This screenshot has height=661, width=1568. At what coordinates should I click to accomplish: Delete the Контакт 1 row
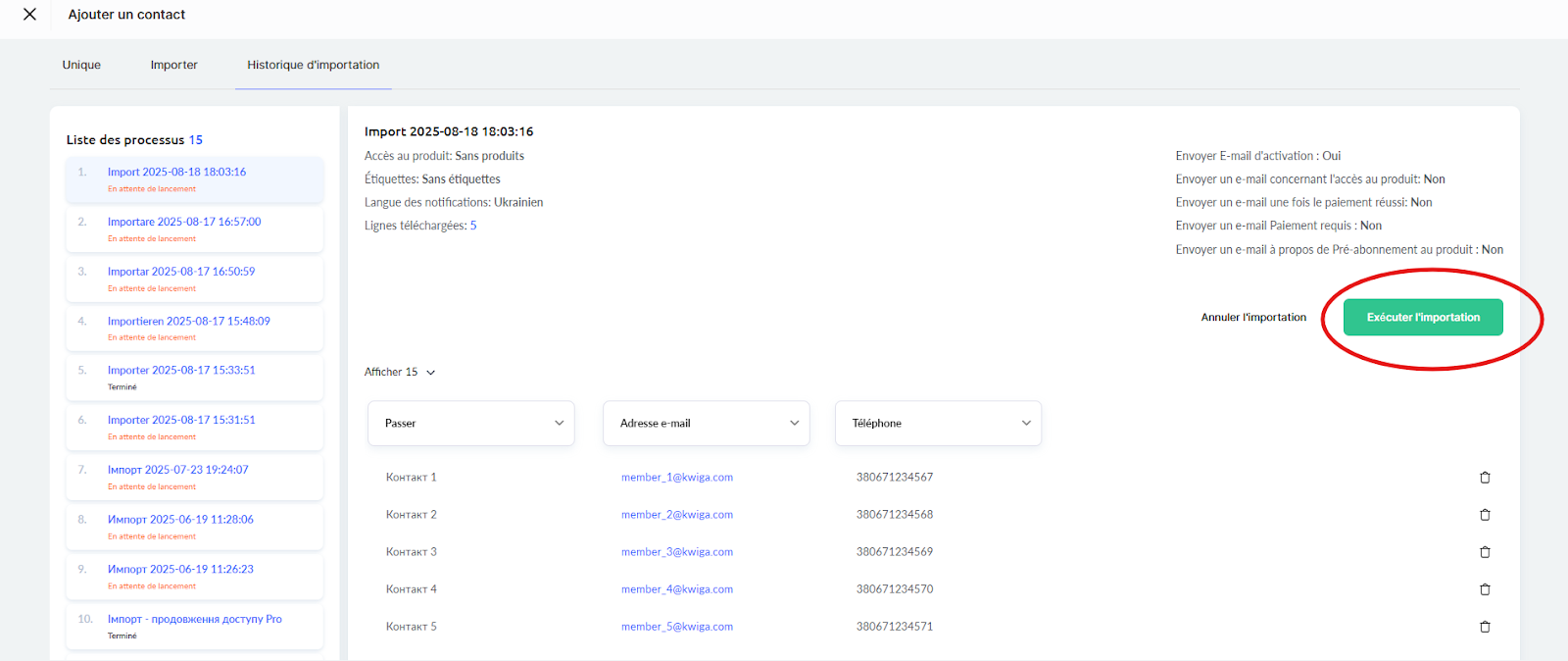[x=1485, y=478]
